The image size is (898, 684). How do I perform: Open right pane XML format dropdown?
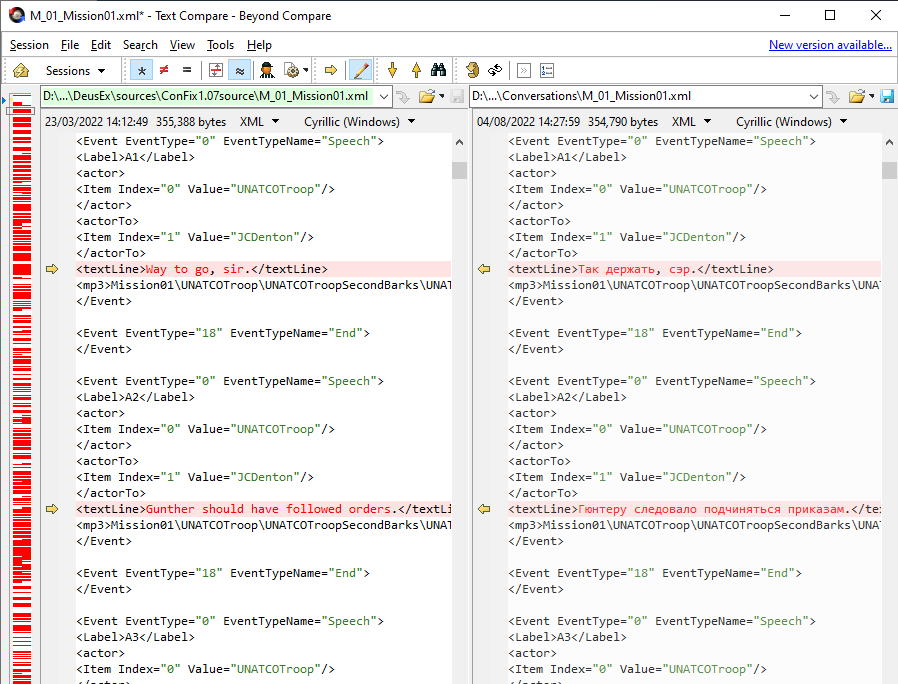tap(691, 121)
